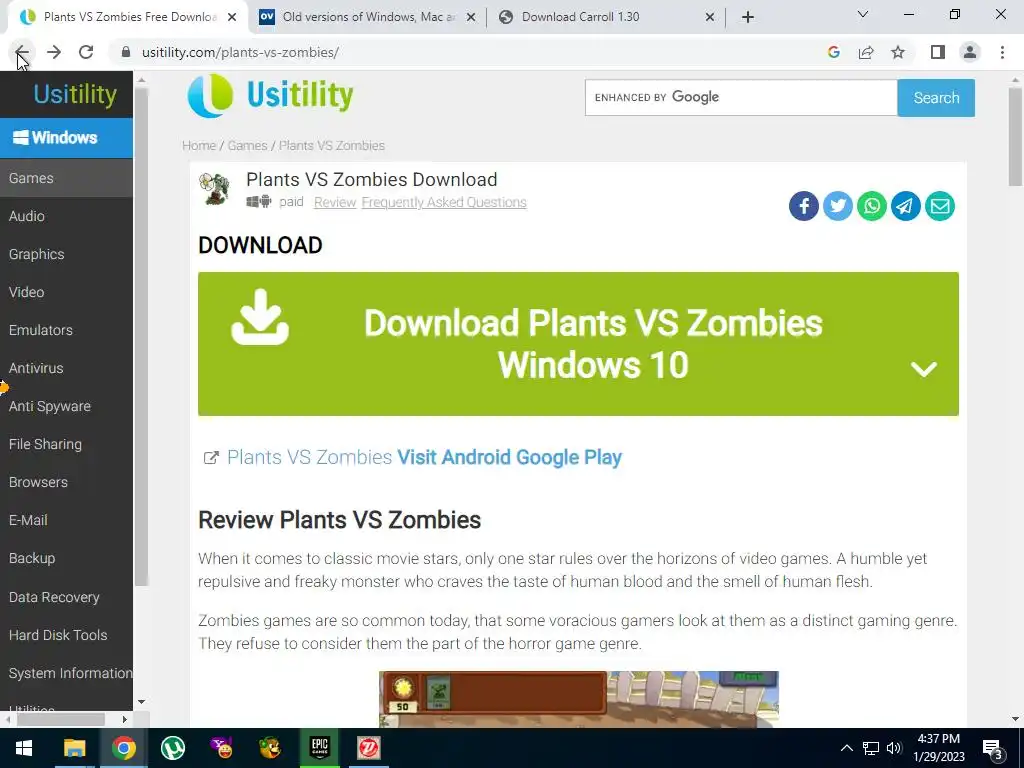Open the Audio category in sidebar
This screenshot has height=768, width=1024.
(x=66, y=216)
